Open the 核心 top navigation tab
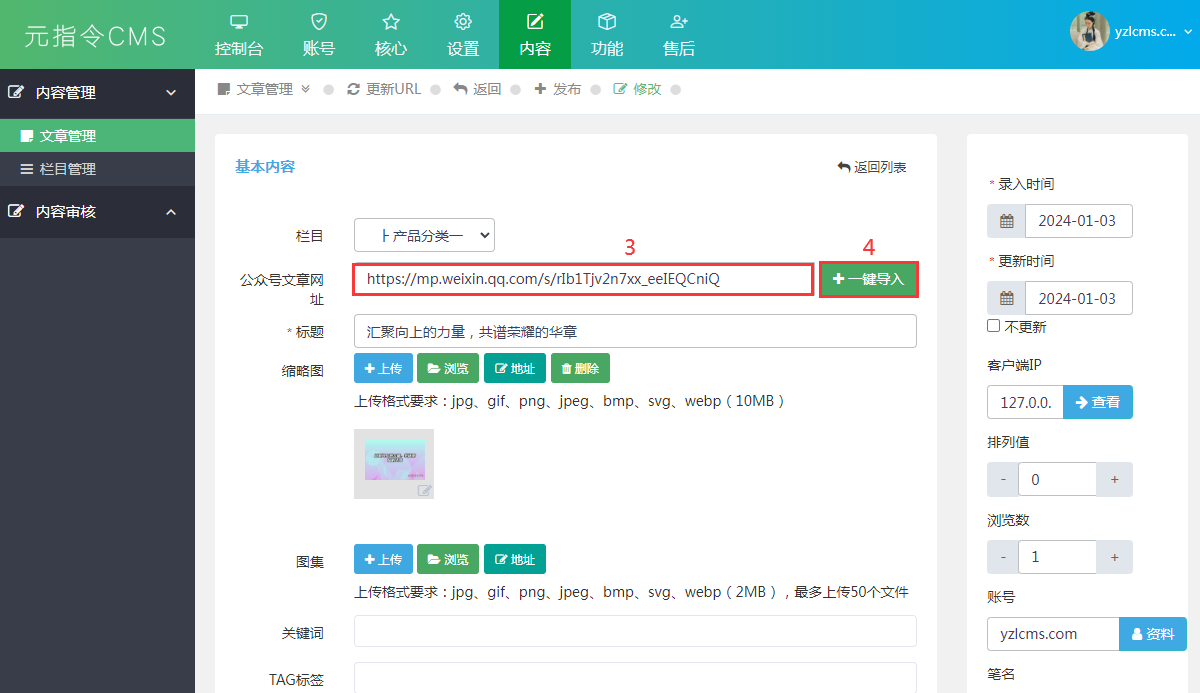The height and width of the screenshot is (693, 1200). click(391, 34)
